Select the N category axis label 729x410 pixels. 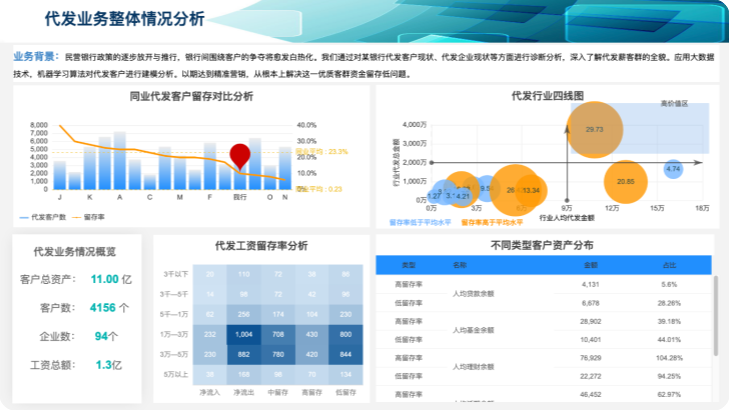285,197
